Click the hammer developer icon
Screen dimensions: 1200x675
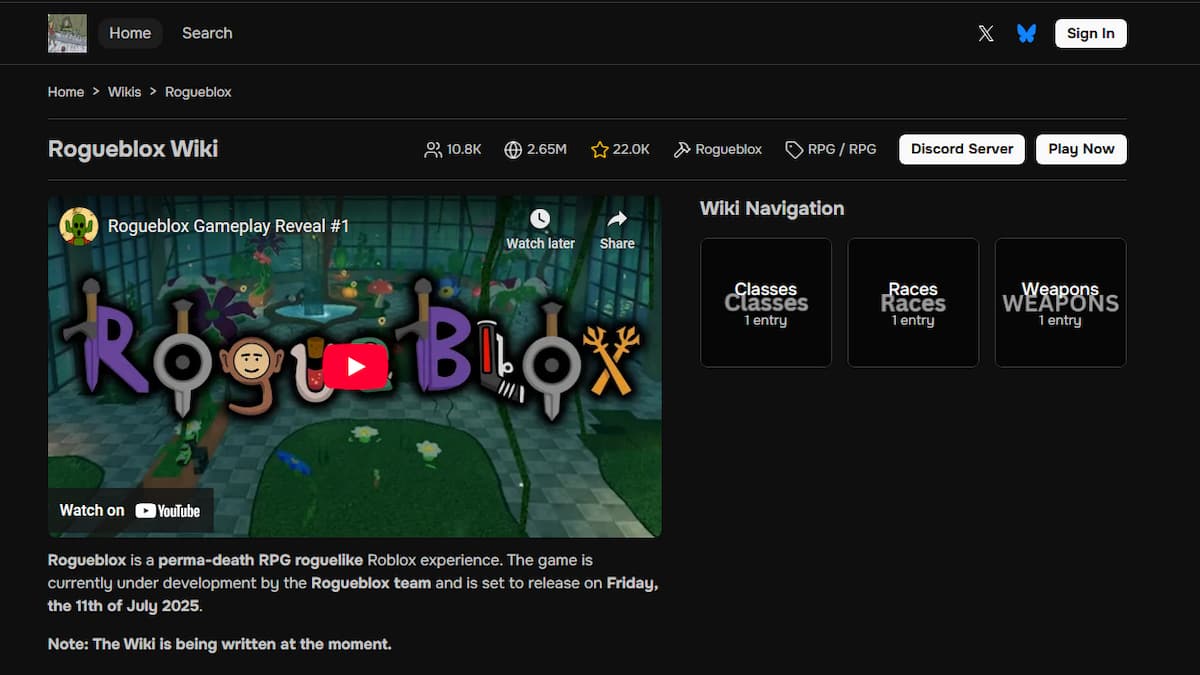click(682, 149)
